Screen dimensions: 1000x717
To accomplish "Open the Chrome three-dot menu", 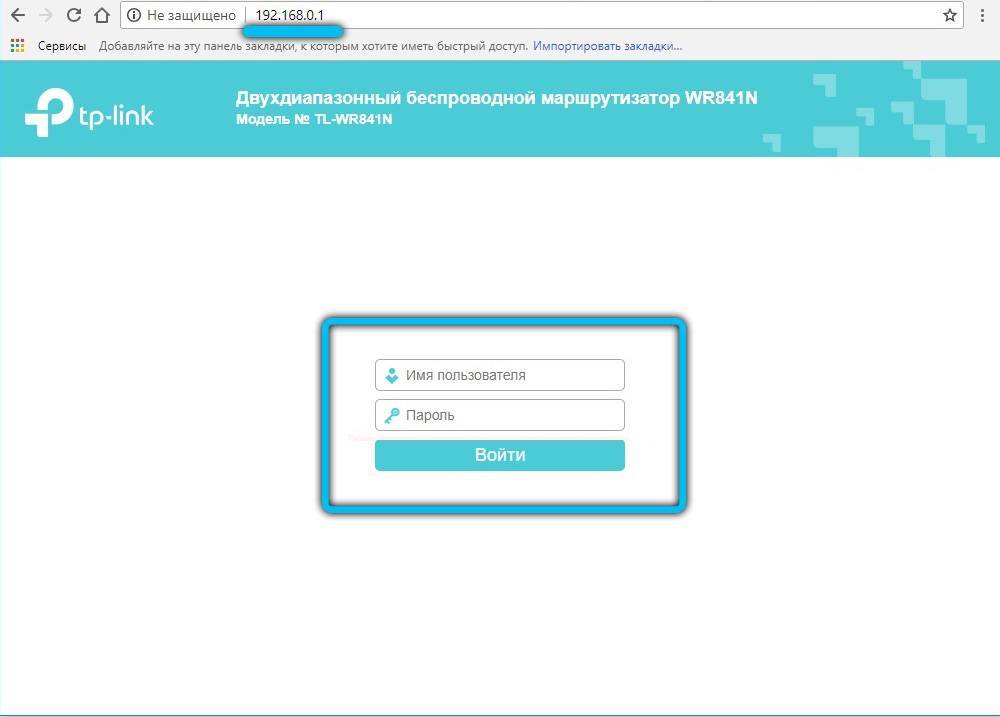I will point(982,15).
